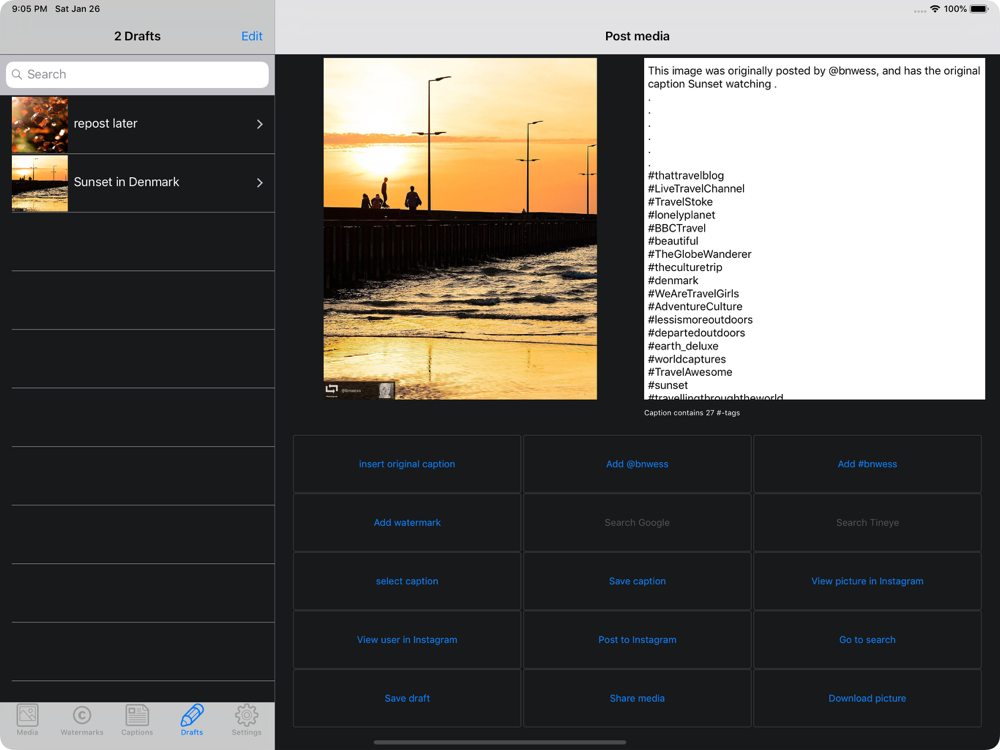This screenshot has height=750, width=1000.
Task: Expand the 'Sunset in Denmark' draft chevron
Action: (x=260, y=183)
